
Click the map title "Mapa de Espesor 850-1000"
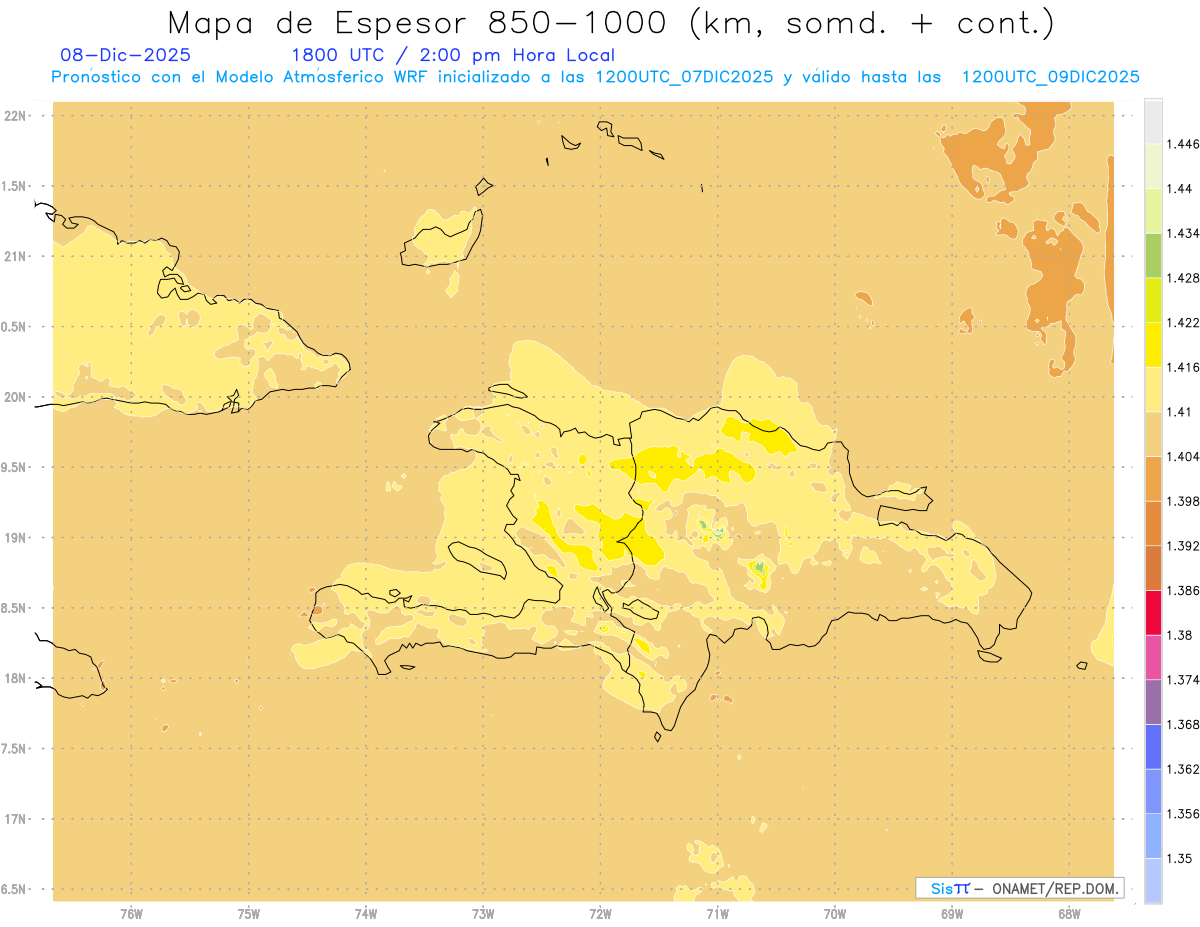click(x=422, y=22)
